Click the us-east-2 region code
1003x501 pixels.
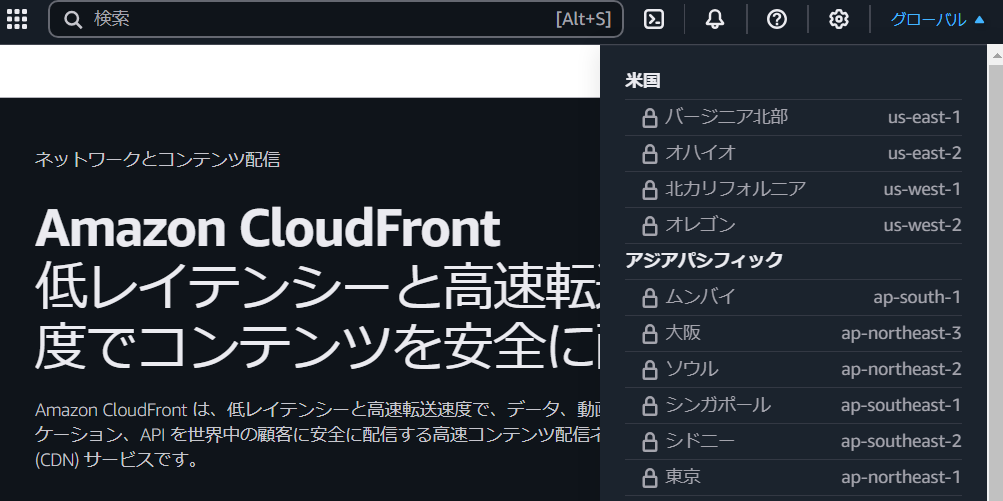coord(924,153)
